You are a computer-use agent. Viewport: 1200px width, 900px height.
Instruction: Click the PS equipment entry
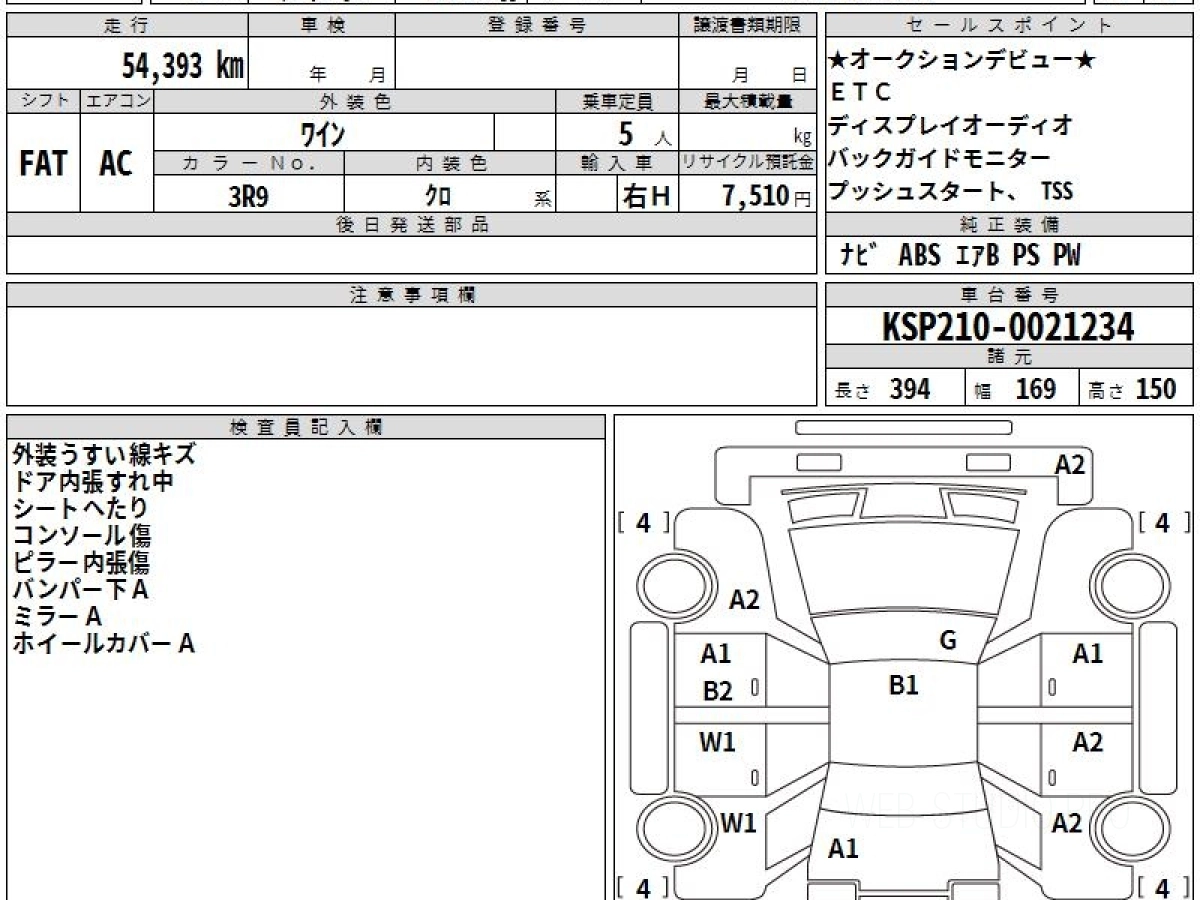pos(1025,256)
